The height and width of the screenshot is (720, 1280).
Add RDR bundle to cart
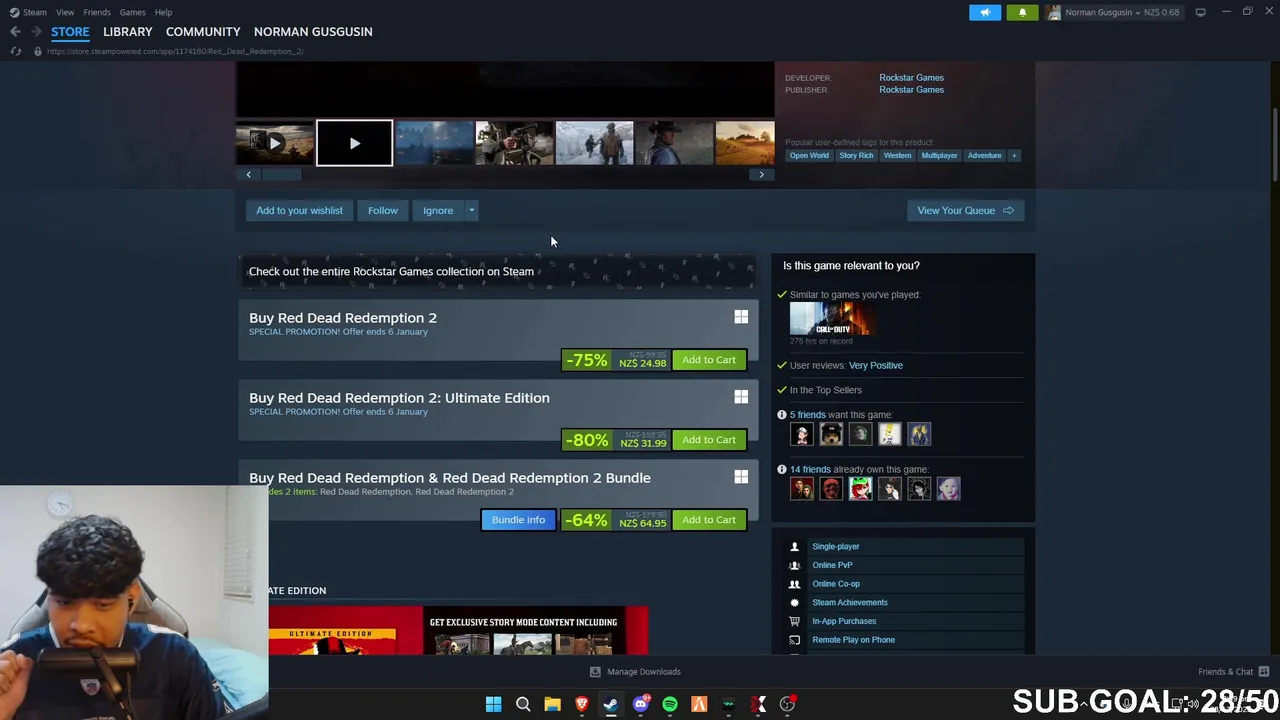pyautogui.click(x=709, y=520)
